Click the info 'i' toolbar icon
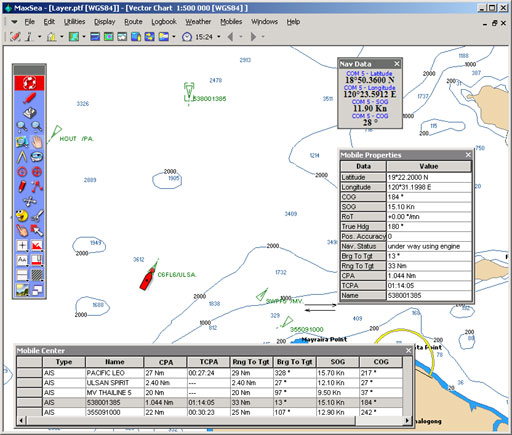Image resolution: width=512 pixels, height=435 pixels. click(30, 36)
